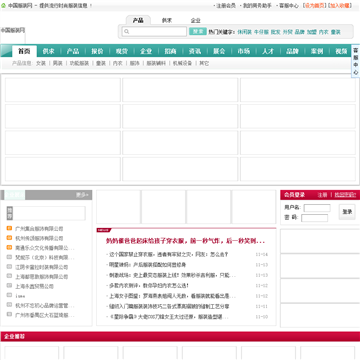
Task: Open 视频 section from navigation bar
Action: click(341, 51)
